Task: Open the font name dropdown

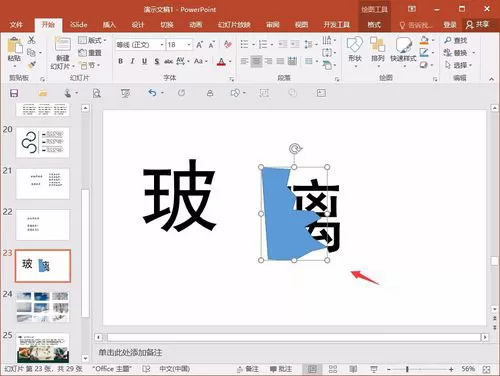Action: click(162, 44)
